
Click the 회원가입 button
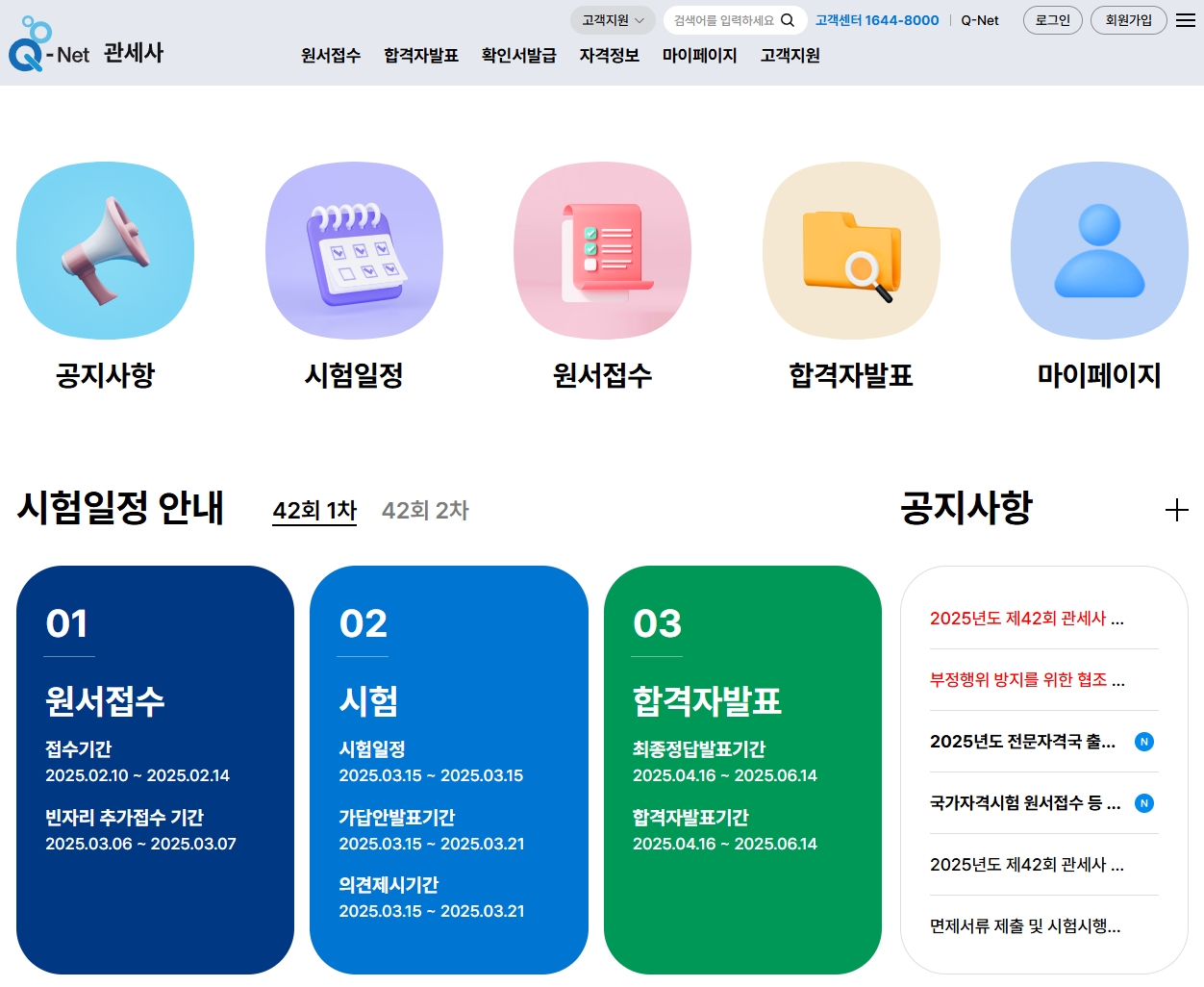point(1127,19)
